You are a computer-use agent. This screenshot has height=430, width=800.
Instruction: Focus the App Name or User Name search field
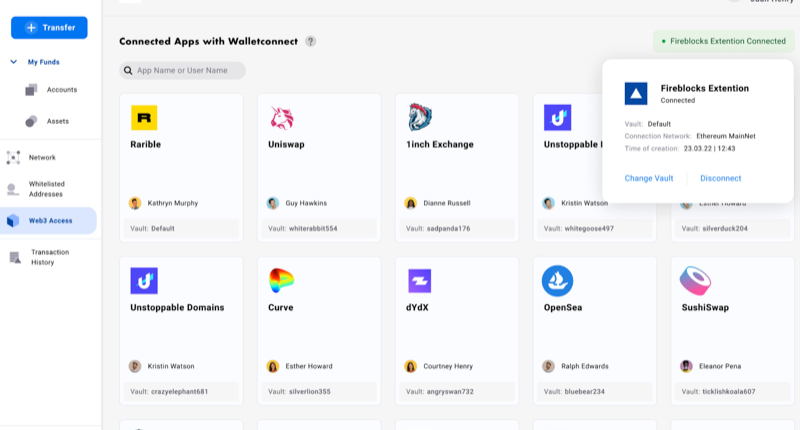click(182, 70)
